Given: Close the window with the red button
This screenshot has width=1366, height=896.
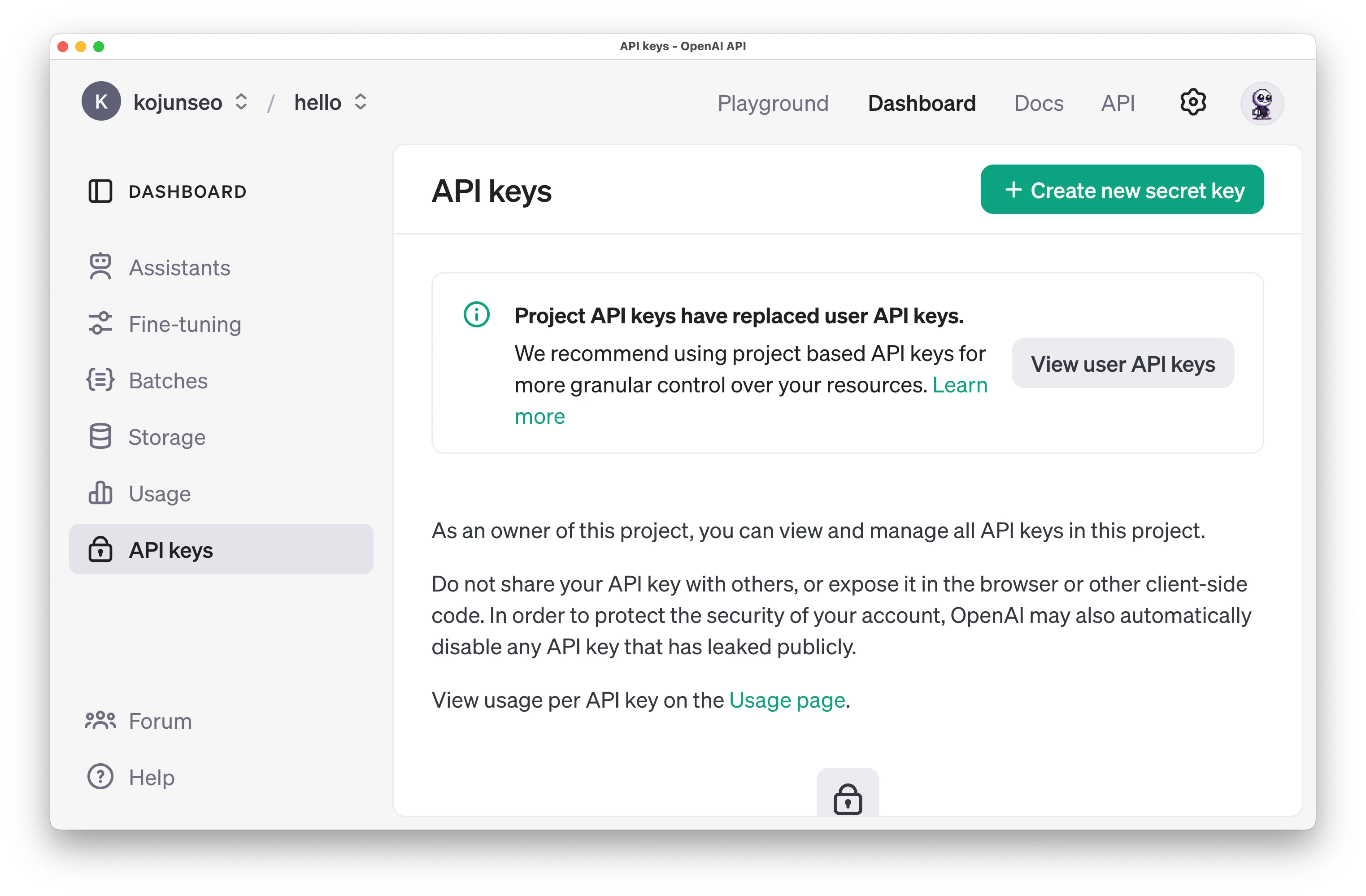Looking at the screenshot, I should point(63,47).
